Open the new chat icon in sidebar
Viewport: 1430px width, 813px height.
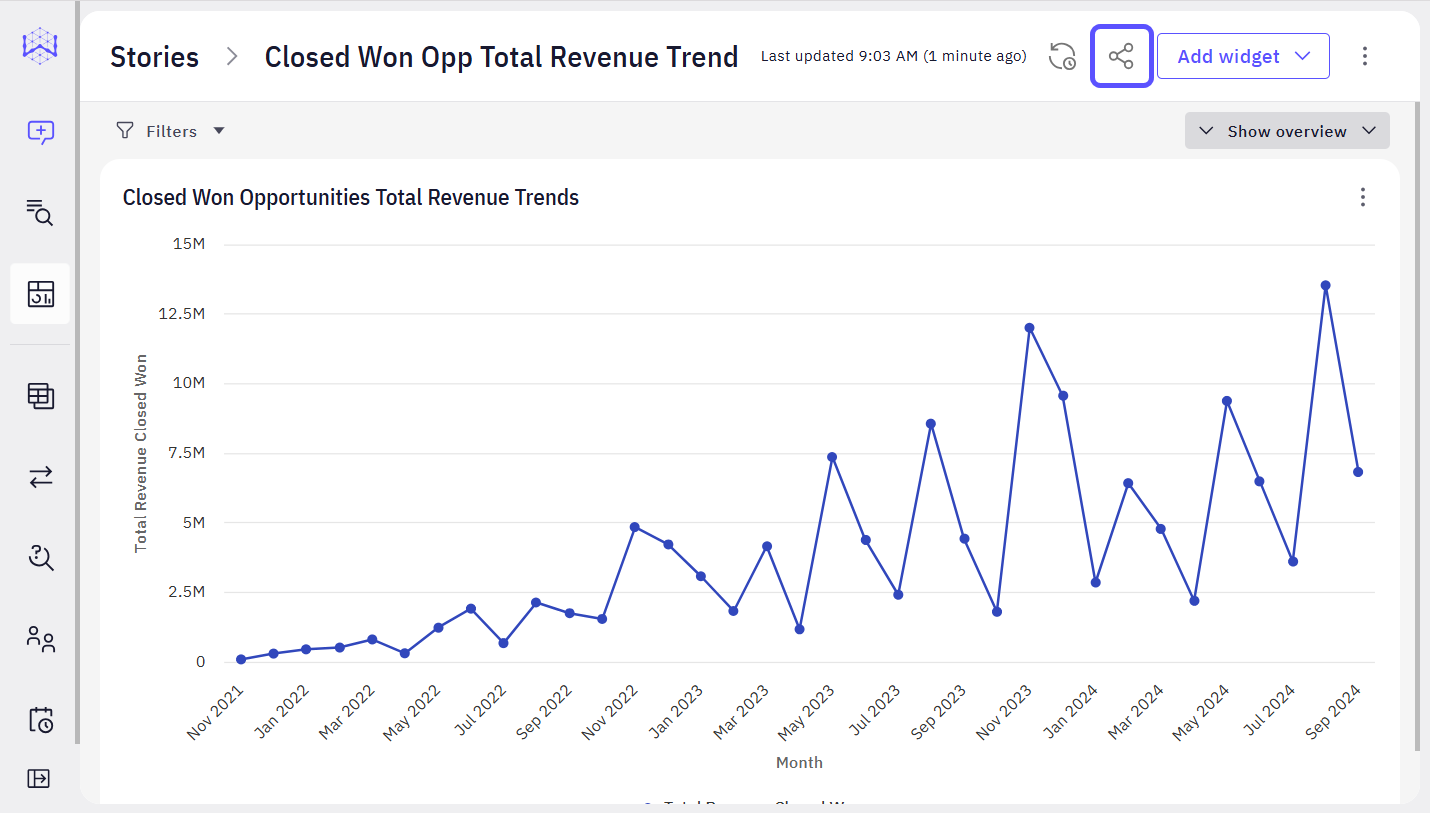(40, 132)
